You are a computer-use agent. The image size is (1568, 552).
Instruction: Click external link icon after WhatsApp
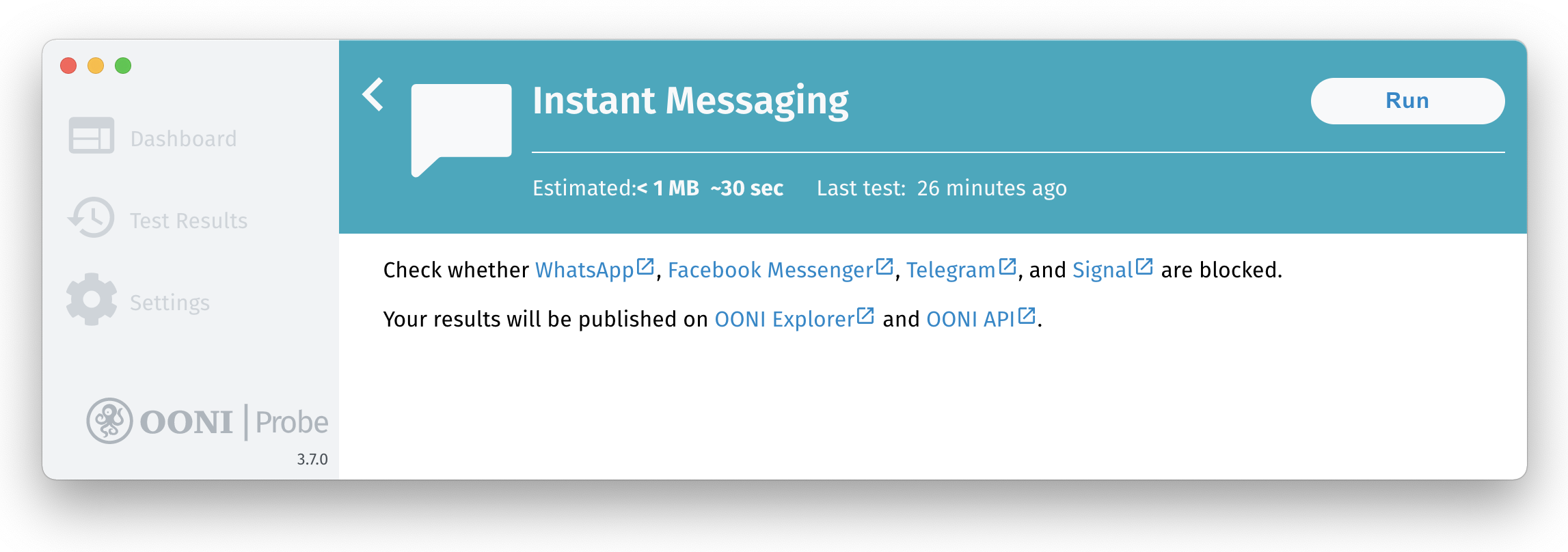click(645, 266)
